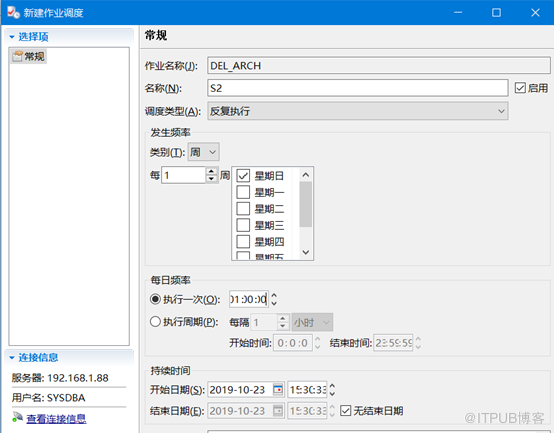Click the app icon in the title bar
The height and width of the screenshot is (433, 554).
[13, 12]
